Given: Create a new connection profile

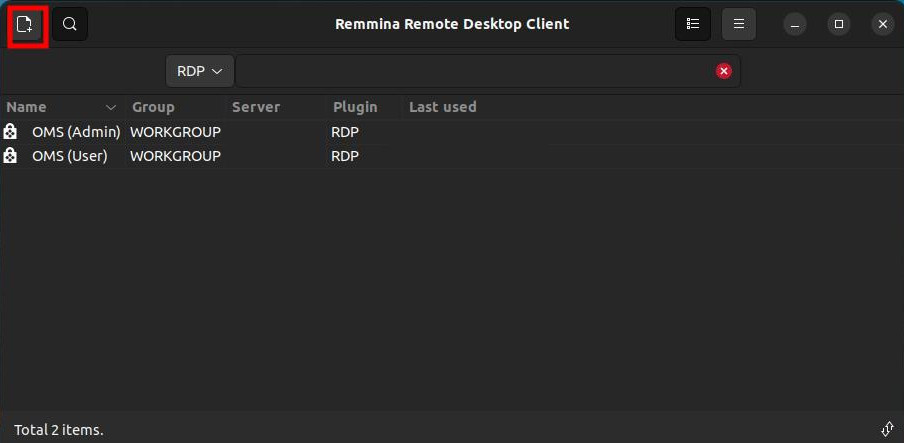Looking at the screenshot, I should [x=27, y=24].
